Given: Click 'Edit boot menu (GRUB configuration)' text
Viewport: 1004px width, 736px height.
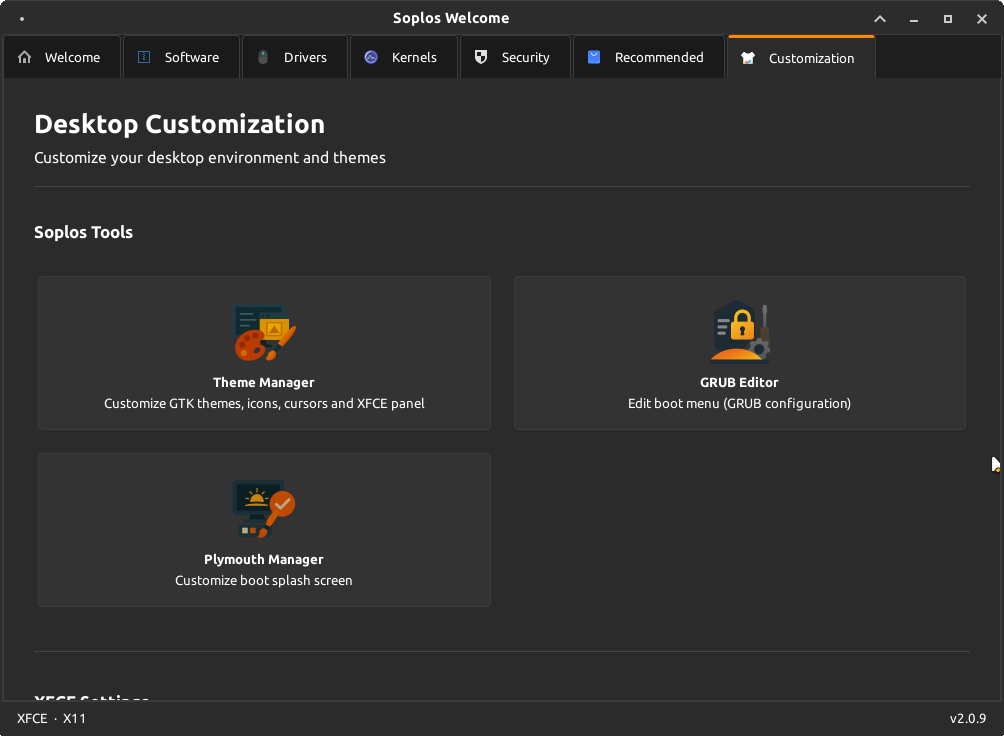Looking at the screenshot, I should pos(740,404).
